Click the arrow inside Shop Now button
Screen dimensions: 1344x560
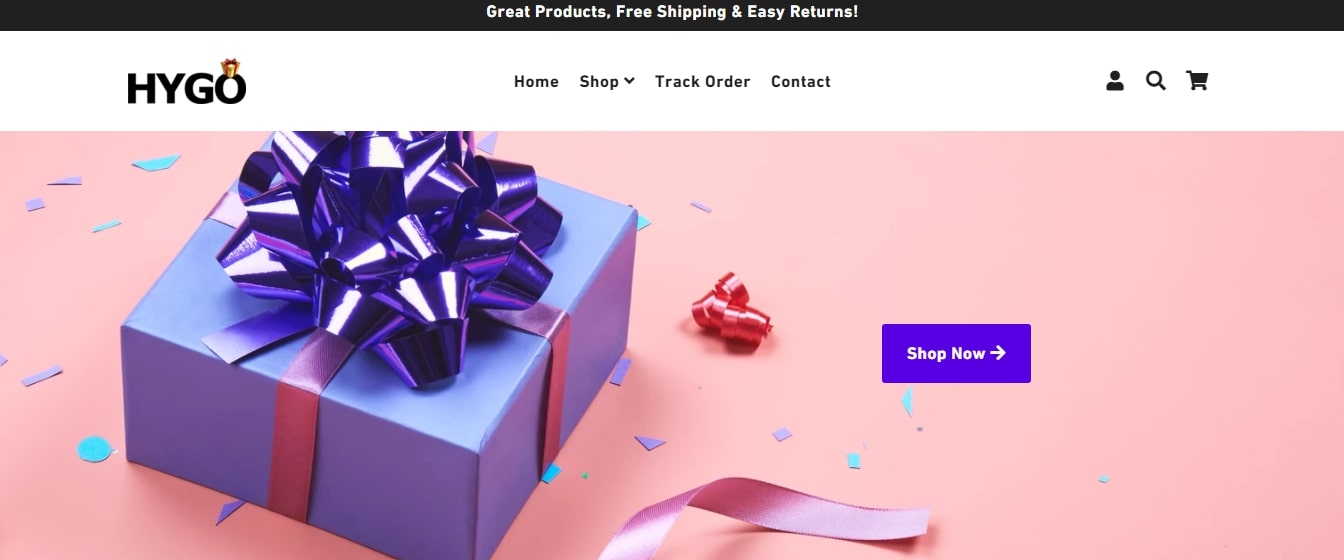coord(998,353)
